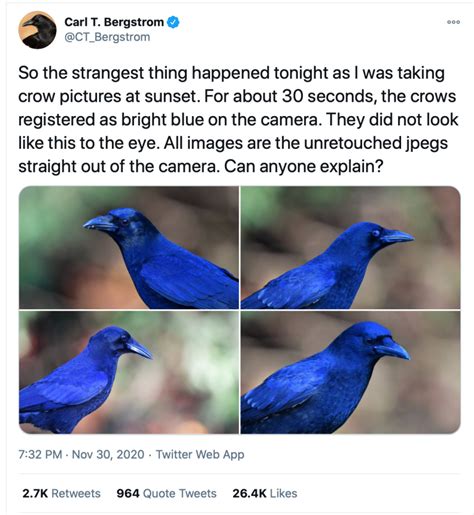474x515 pixels.
Task: Open the three-dot more options menu
Action: point(453,22)
